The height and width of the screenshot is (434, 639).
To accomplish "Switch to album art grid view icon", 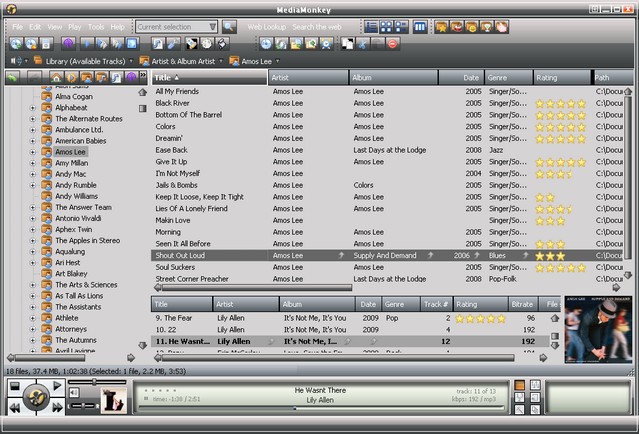I will (386, 27).
